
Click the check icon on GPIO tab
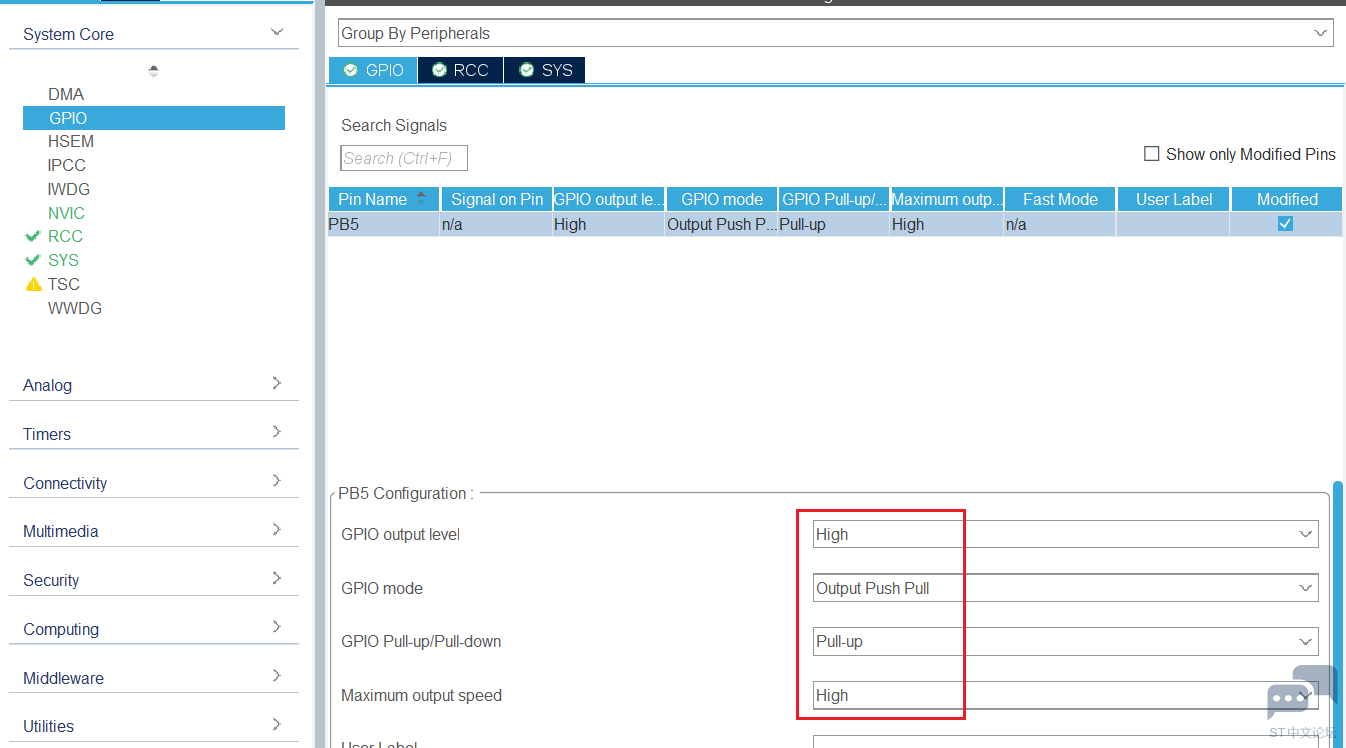click(x=350, y=70)
